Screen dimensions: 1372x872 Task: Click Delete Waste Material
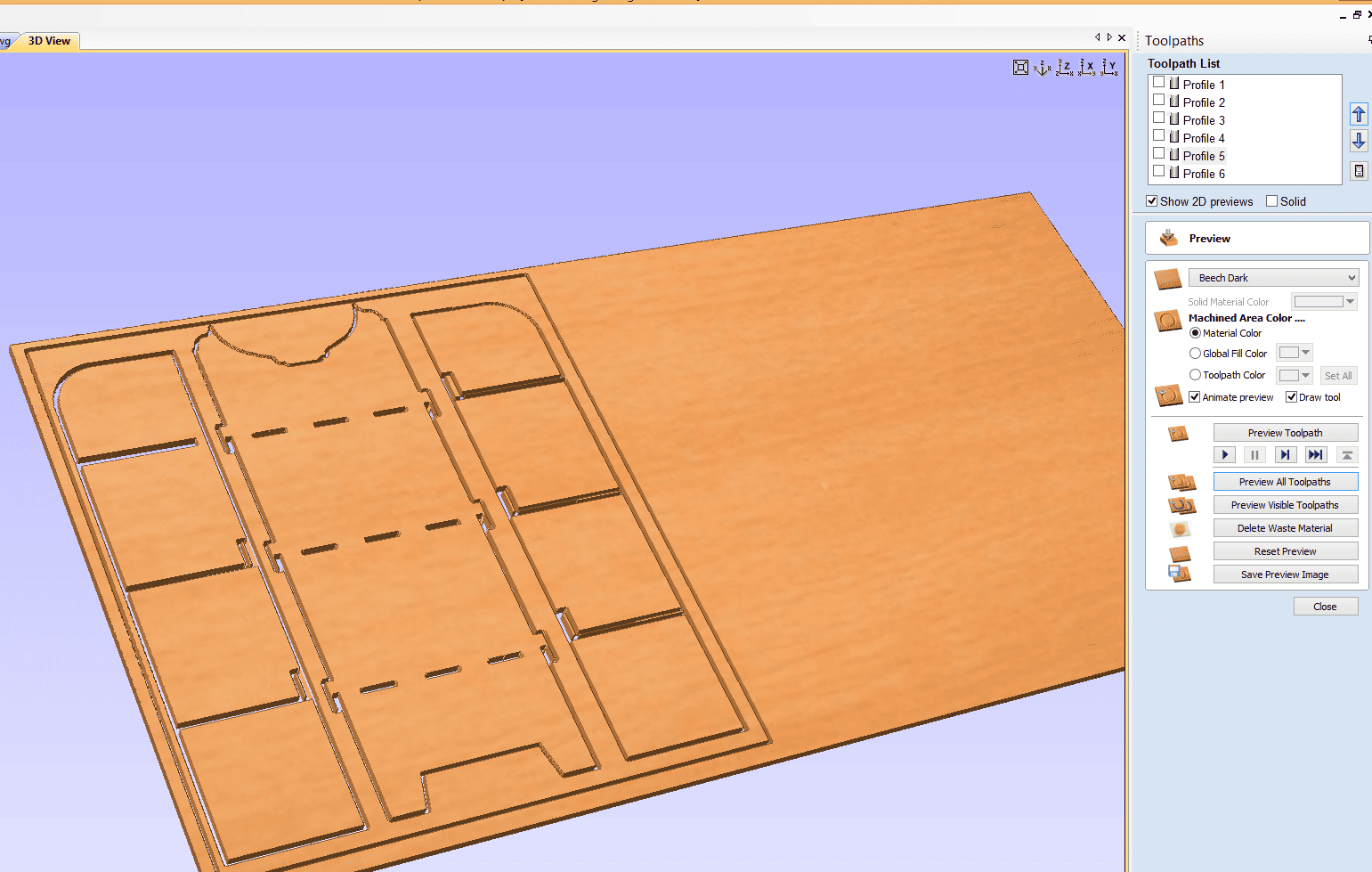click(x=1286, y=528)
